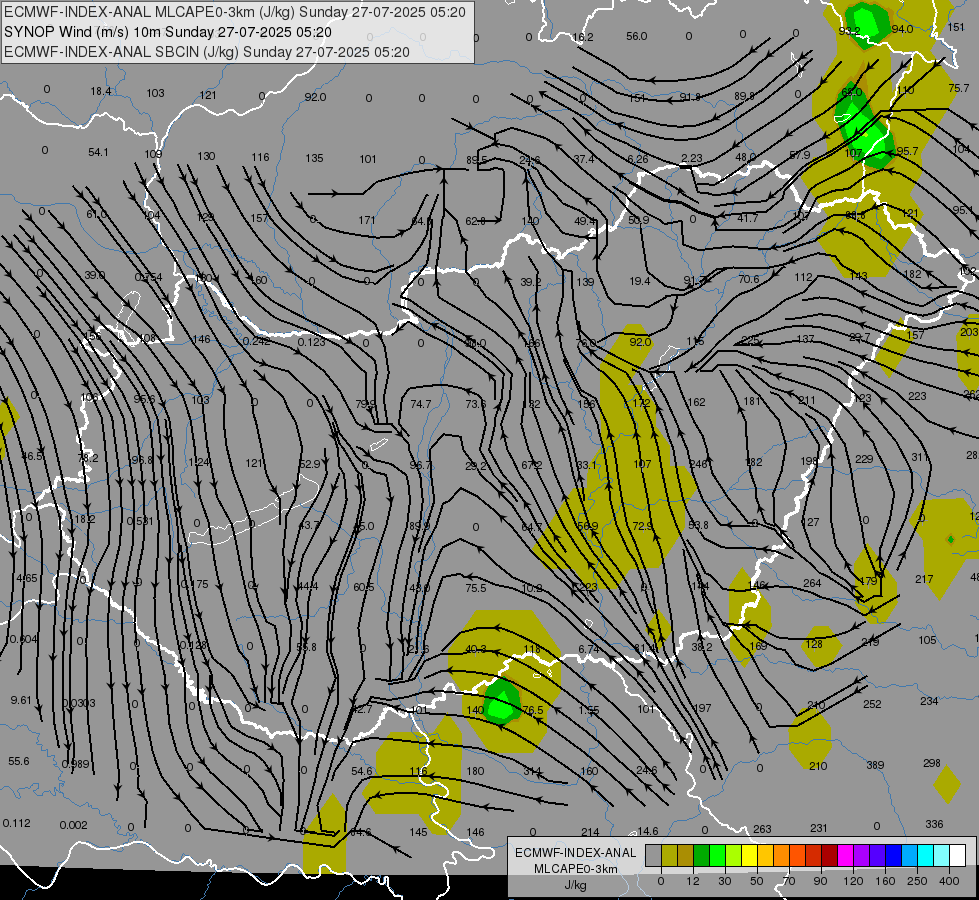Click the map value 2.23
The image size is (979, 900).
point(692,159)
